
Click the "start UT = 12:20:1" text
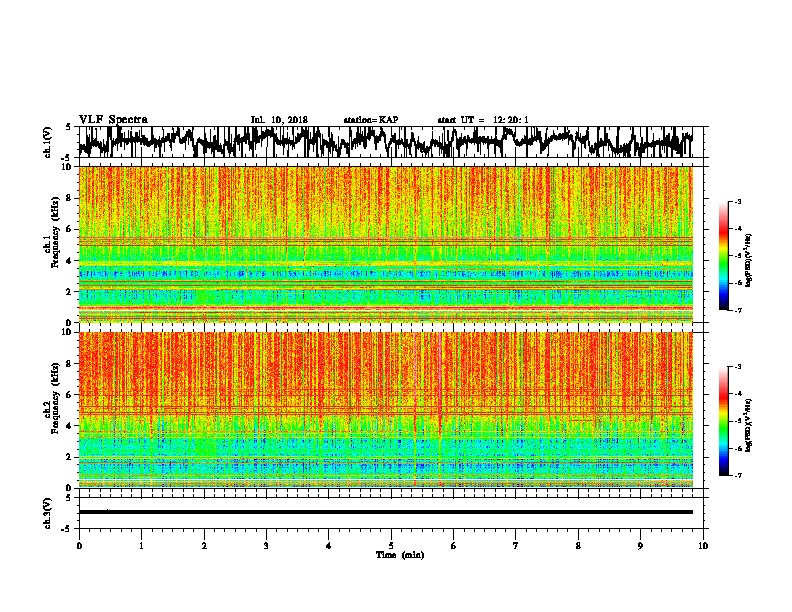pyautogui.click(x=483, y=120)
